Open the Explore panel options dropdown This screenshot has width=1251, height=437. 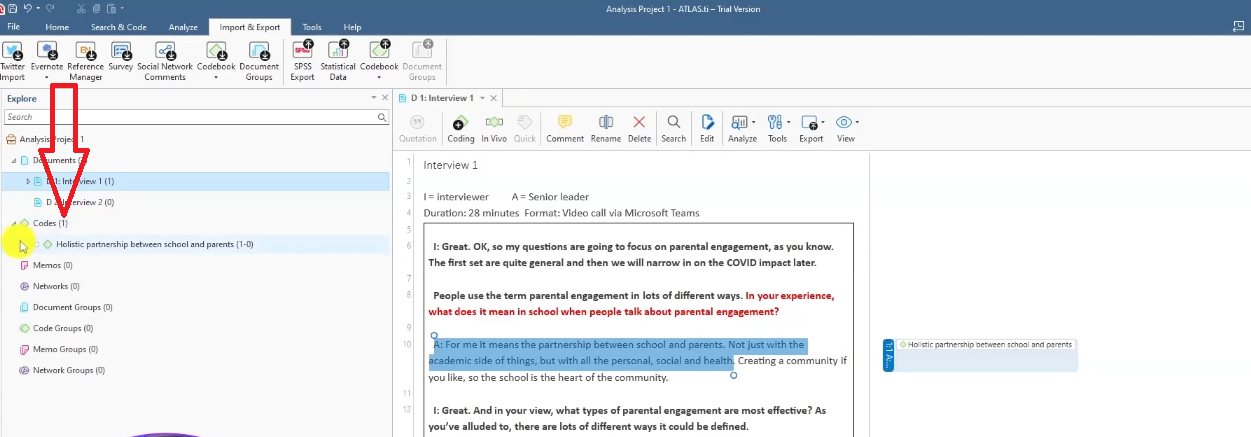coord(374,98)
